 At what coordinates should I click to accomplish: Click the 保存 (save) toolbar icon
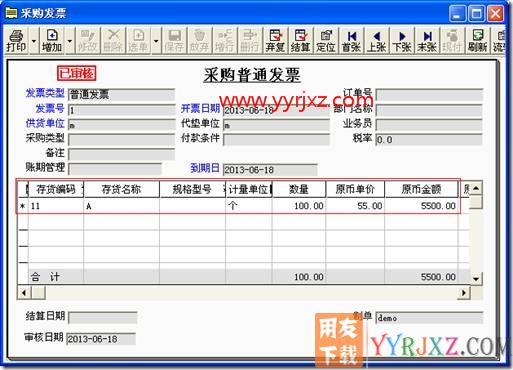[x=174, y=40]
